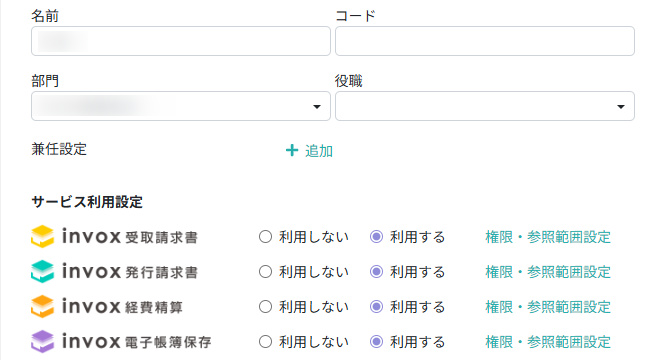Click the invox 受取請求書 logo text

(x=130, y=236)
